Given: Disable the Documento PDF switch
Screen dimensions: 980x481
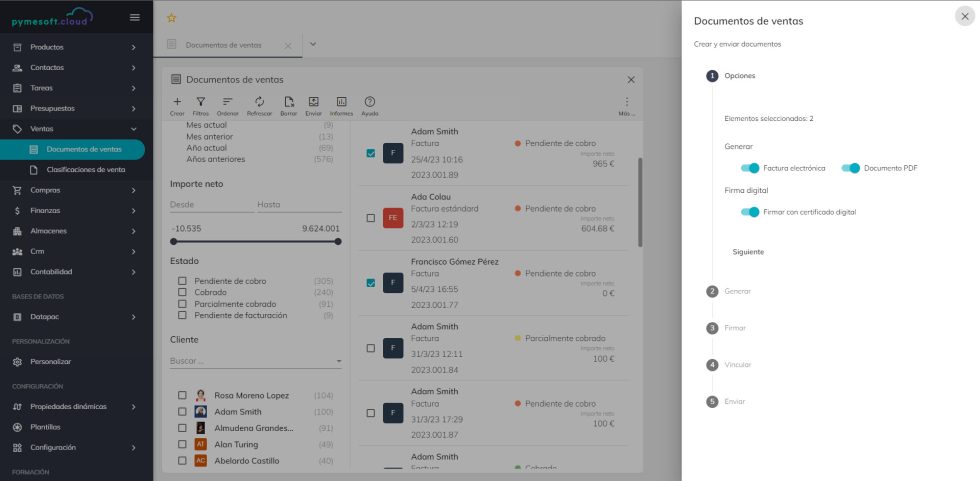Looking at the screenshot, I should (851, 168).
